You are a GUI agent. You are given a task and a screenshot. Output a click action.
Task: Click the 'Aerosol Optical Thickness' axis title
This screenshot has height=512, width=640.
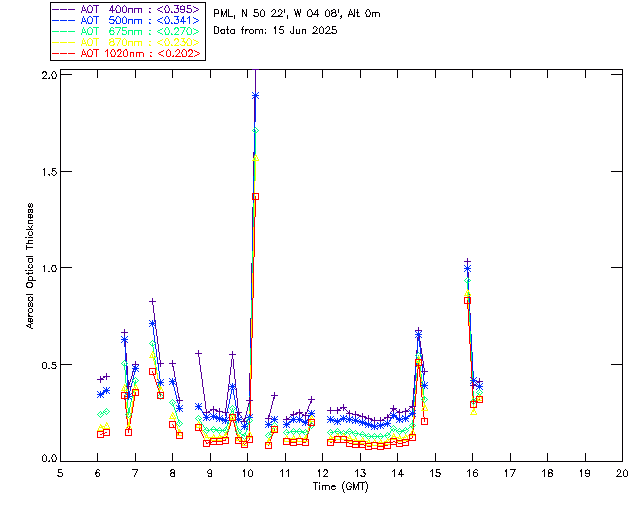click(x=30, y=266)
